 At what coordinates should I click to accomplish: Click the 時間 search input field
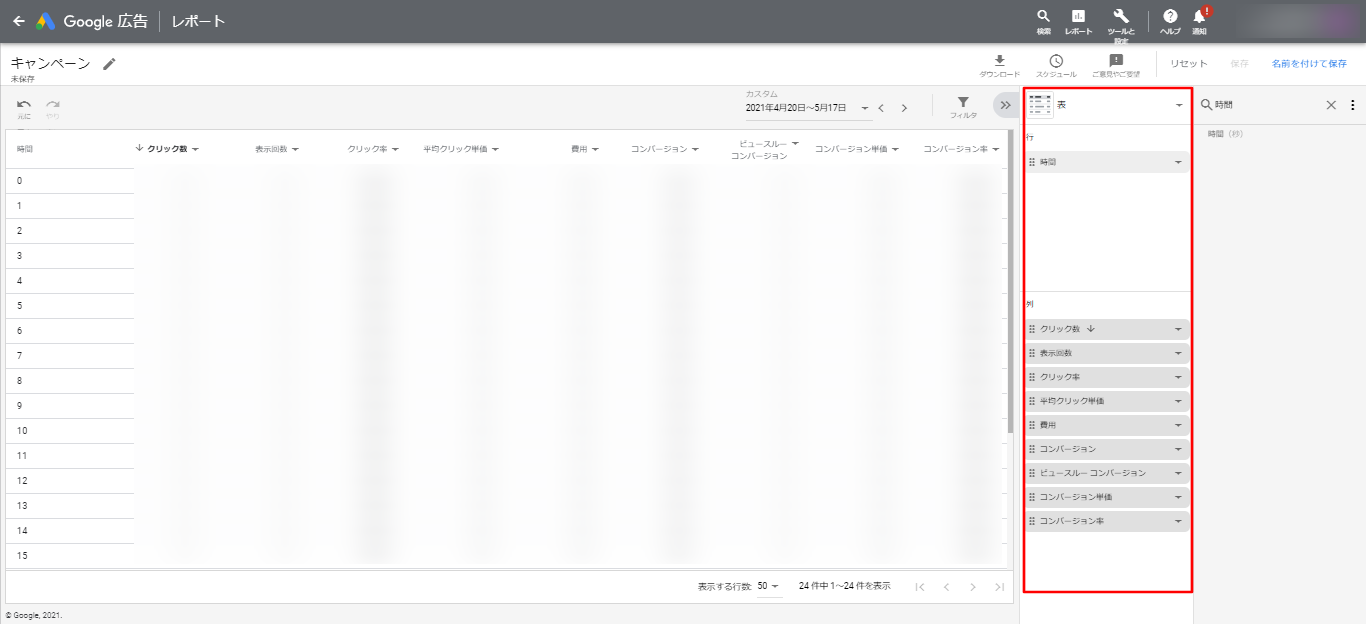pos(1267,105)
